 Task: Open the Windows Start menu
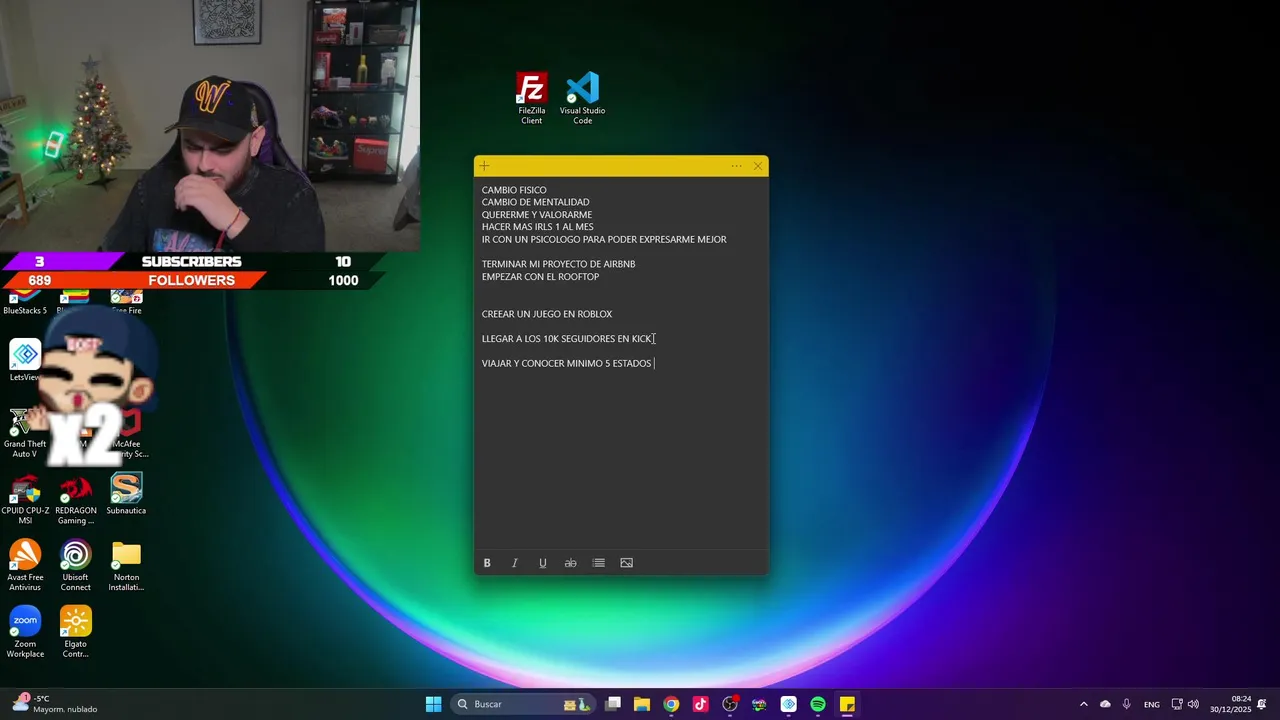point(433,704)
